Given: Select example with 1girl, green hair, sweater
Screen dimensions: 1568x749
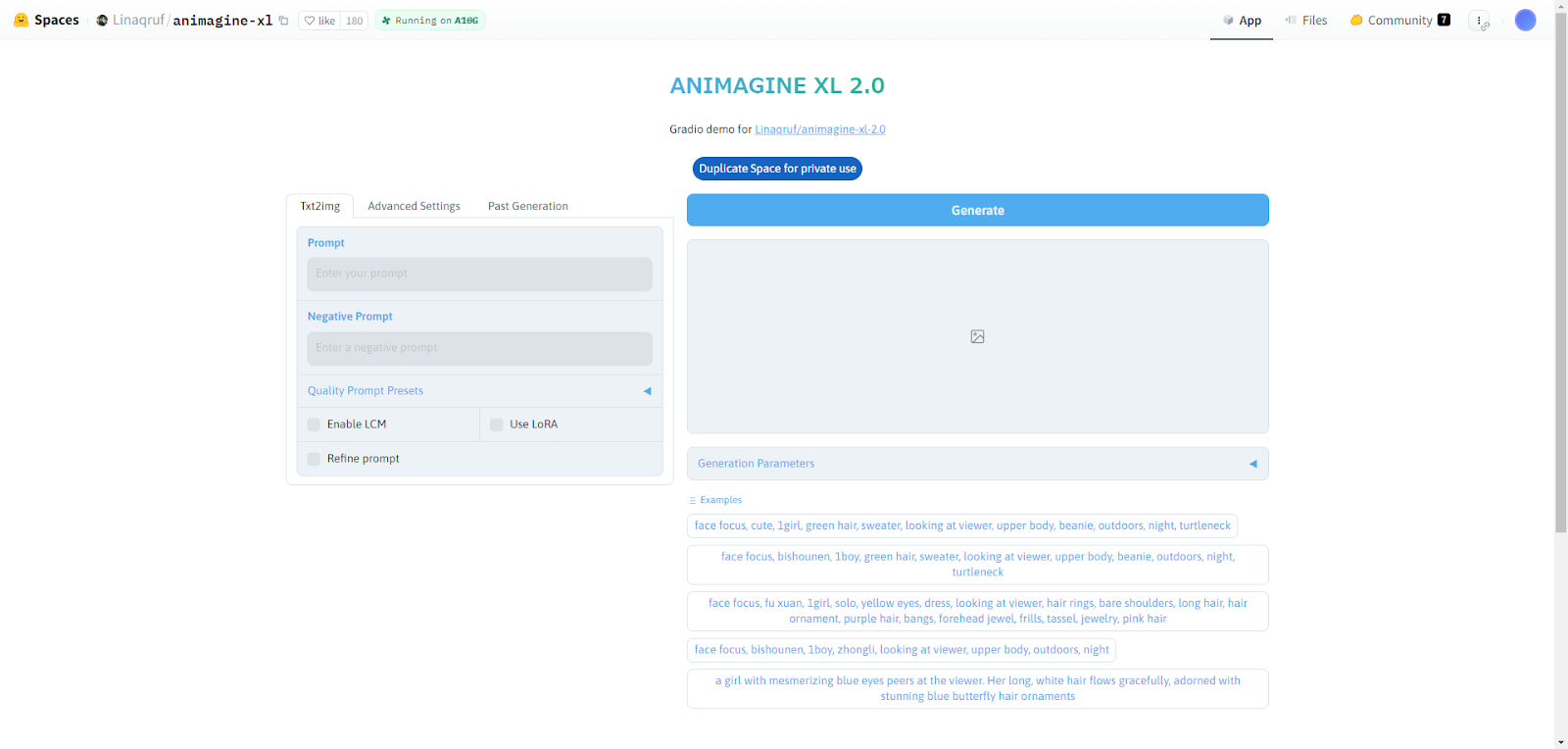Looking at the screenshot, I should click(x=962, y=526).
